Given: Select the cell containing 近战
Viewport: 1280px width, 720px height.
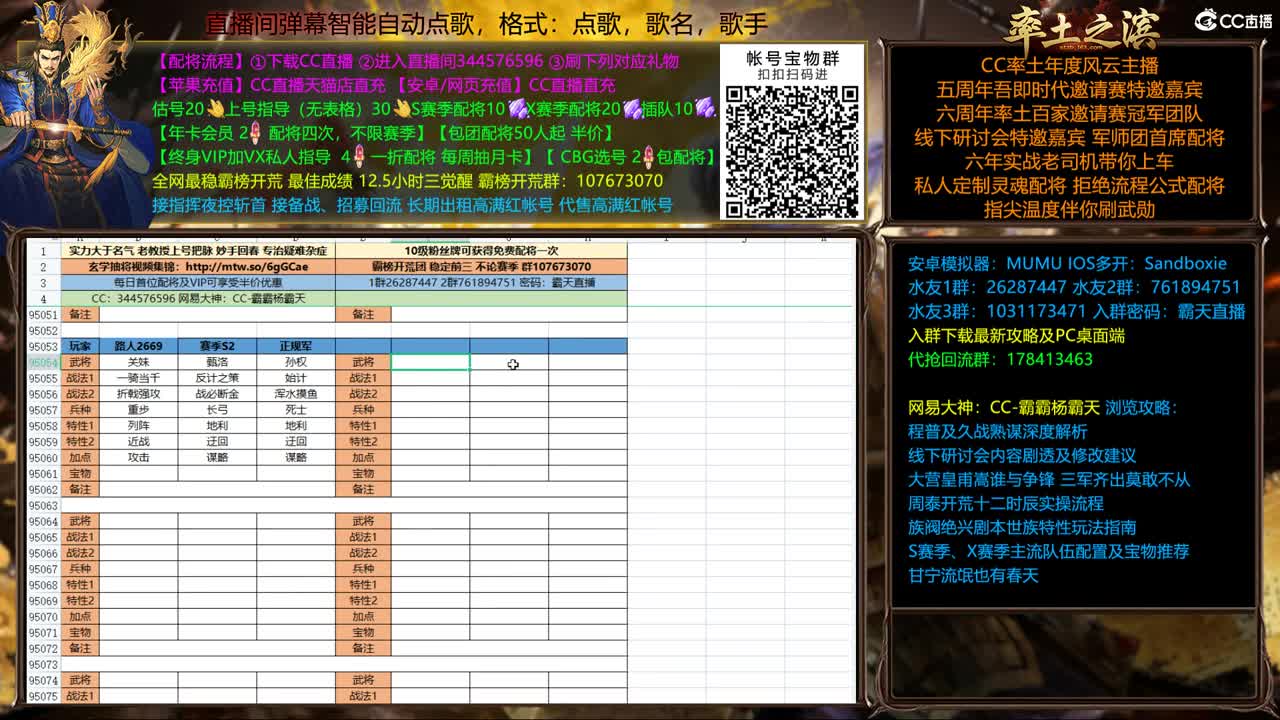Looking at the screenshot, I should [138, 441].
